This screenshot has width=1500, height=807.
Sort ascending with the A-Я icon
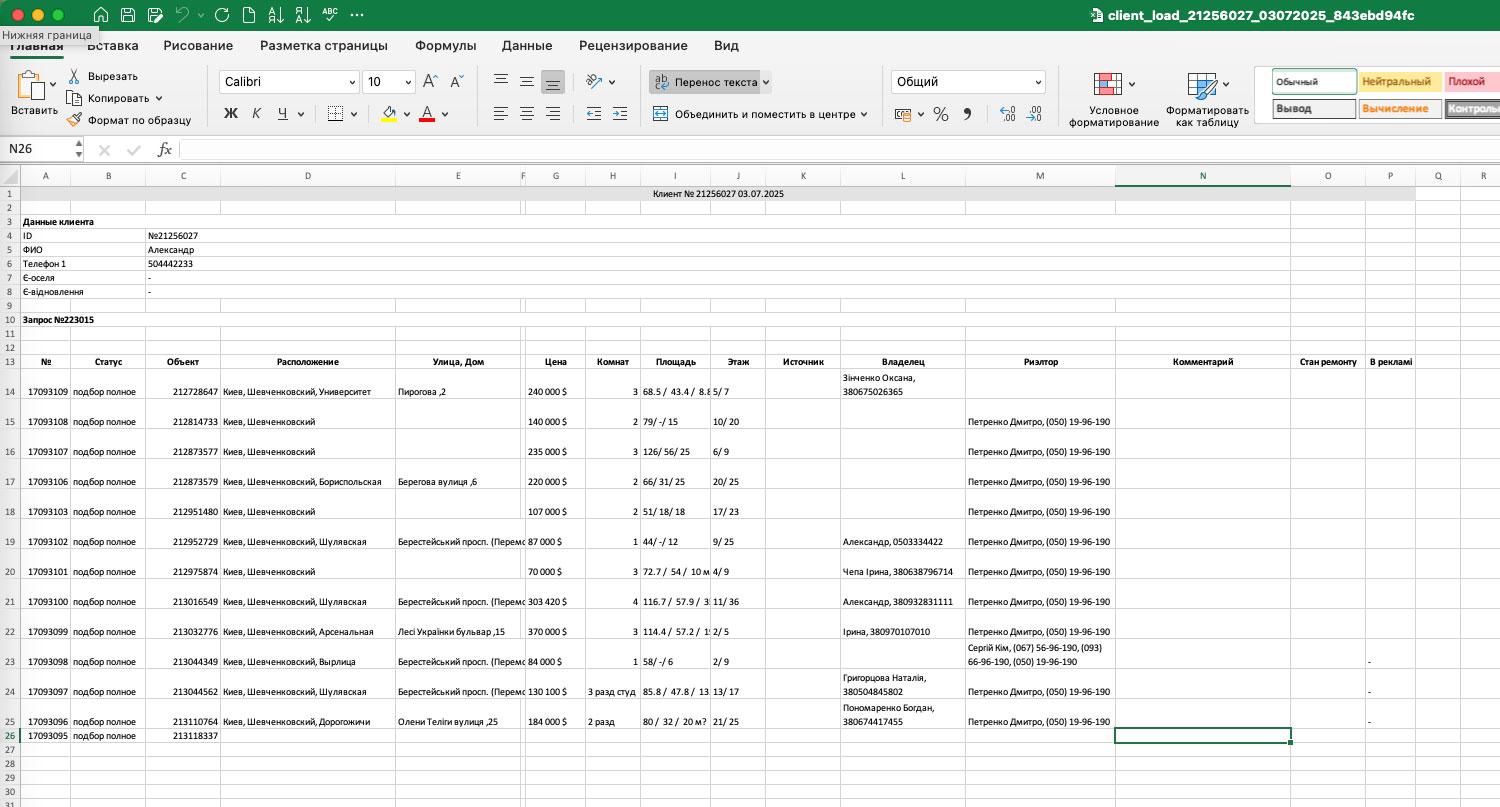click(276, 15)
